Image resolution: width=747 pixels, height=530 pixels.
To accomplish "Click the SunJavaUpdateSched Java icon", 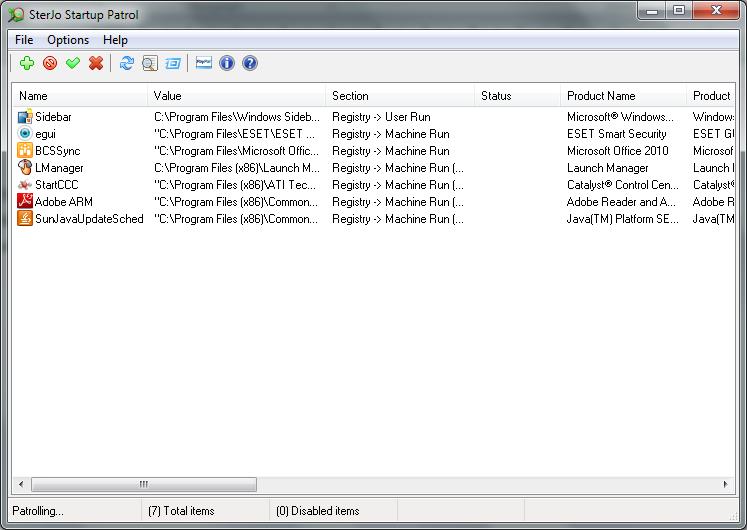I will coord(25,219).
